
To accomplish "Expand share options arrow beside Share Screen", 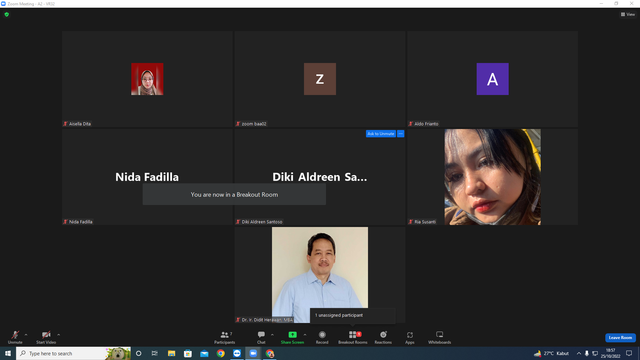I will coord(305,335).
